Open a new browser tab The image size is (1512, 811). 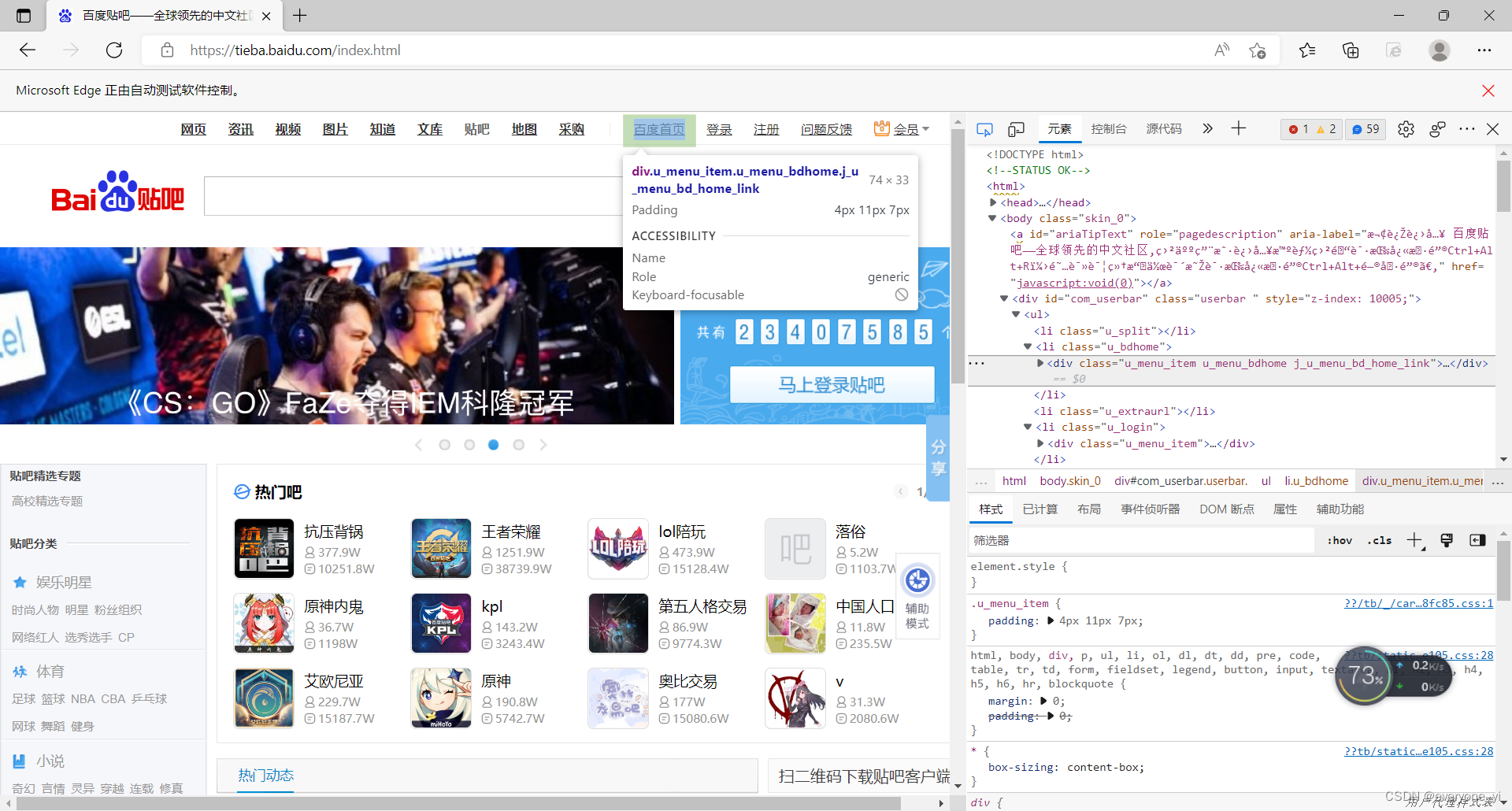tap(300, 16)
